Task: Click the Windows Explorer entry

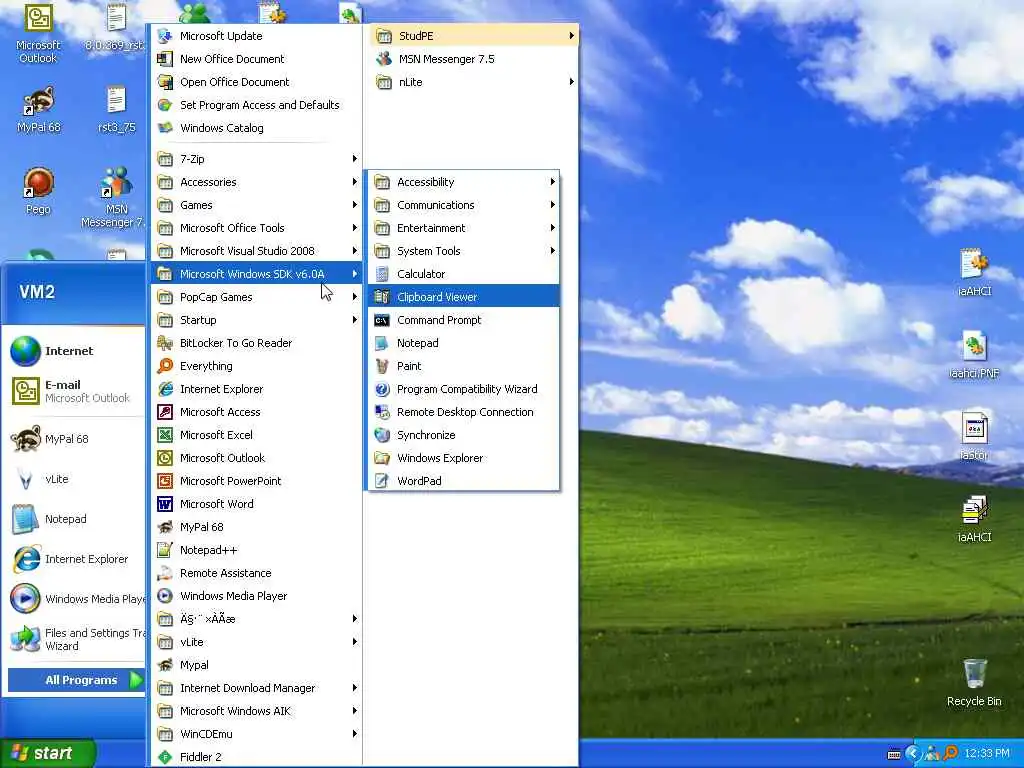Action: 464,458
